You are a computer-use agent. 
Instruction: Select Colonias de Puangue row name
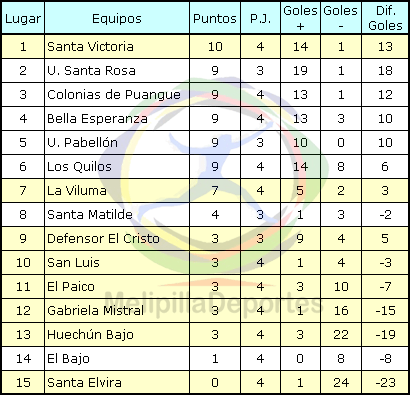point(114,95)
